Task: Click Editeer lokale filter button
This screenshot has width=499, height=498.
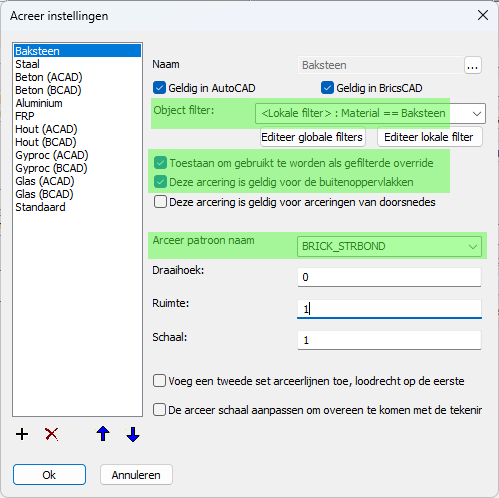Action: tap(430, 137)
